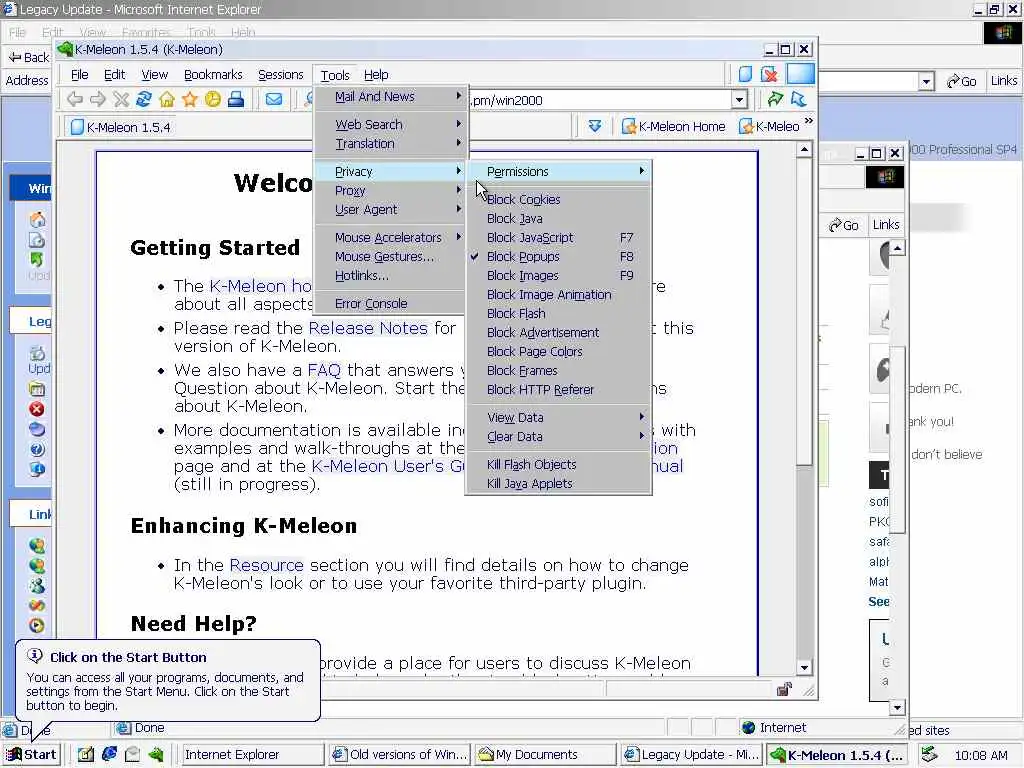The width and height of the screenshot is (1024, 768).
Task: Click the Mail envelope toolbar icon
Action: pos(274,99)
